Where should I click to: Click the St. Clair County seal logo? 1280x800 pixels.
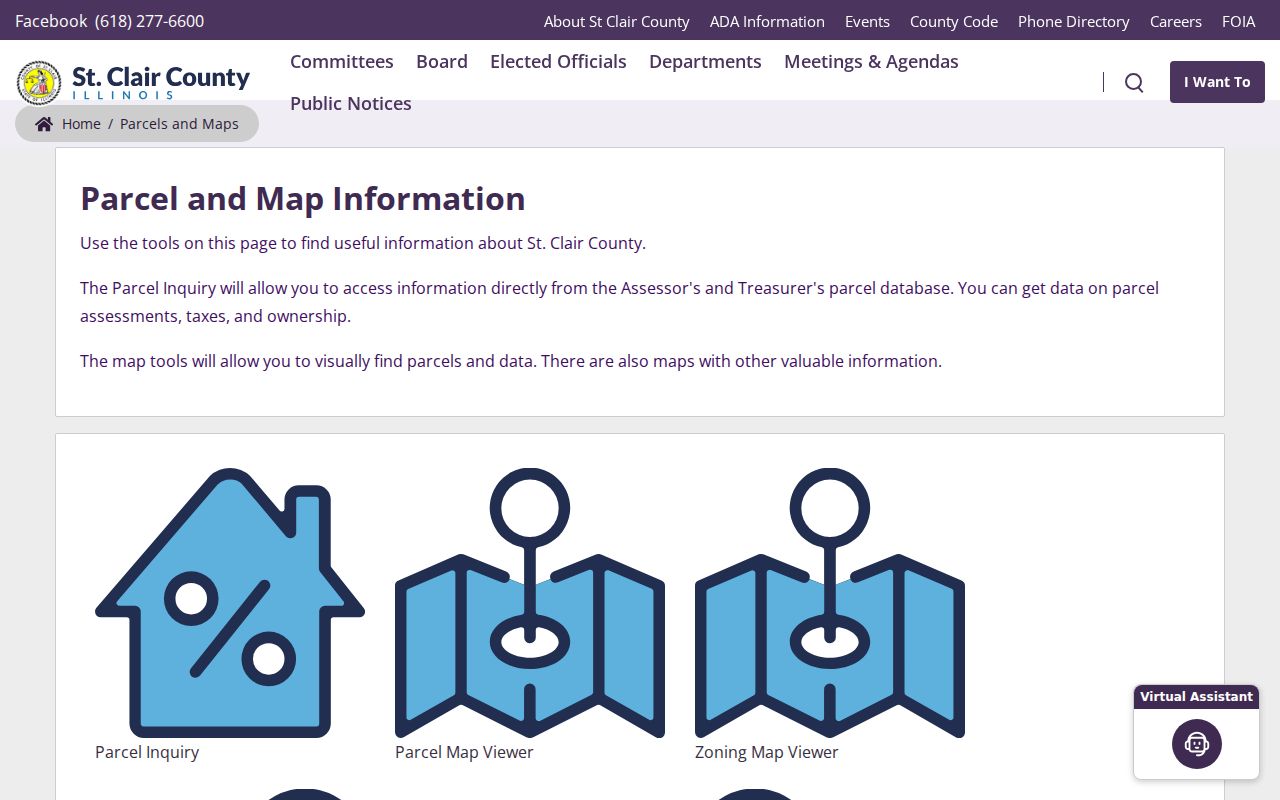[x=39, y=82]
